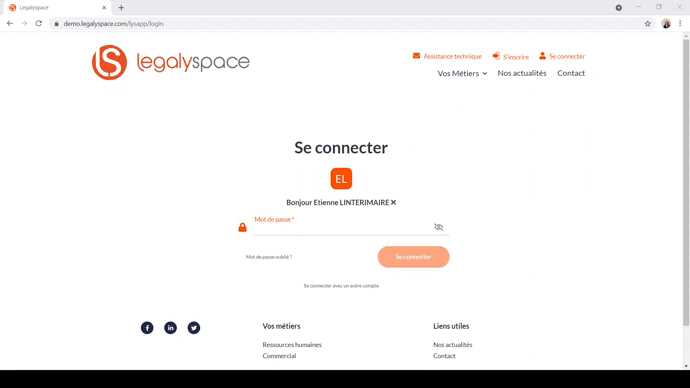This screenshot has height=388, width=690.
Task: Open the Twitter social icon
Action: (194, 328)
